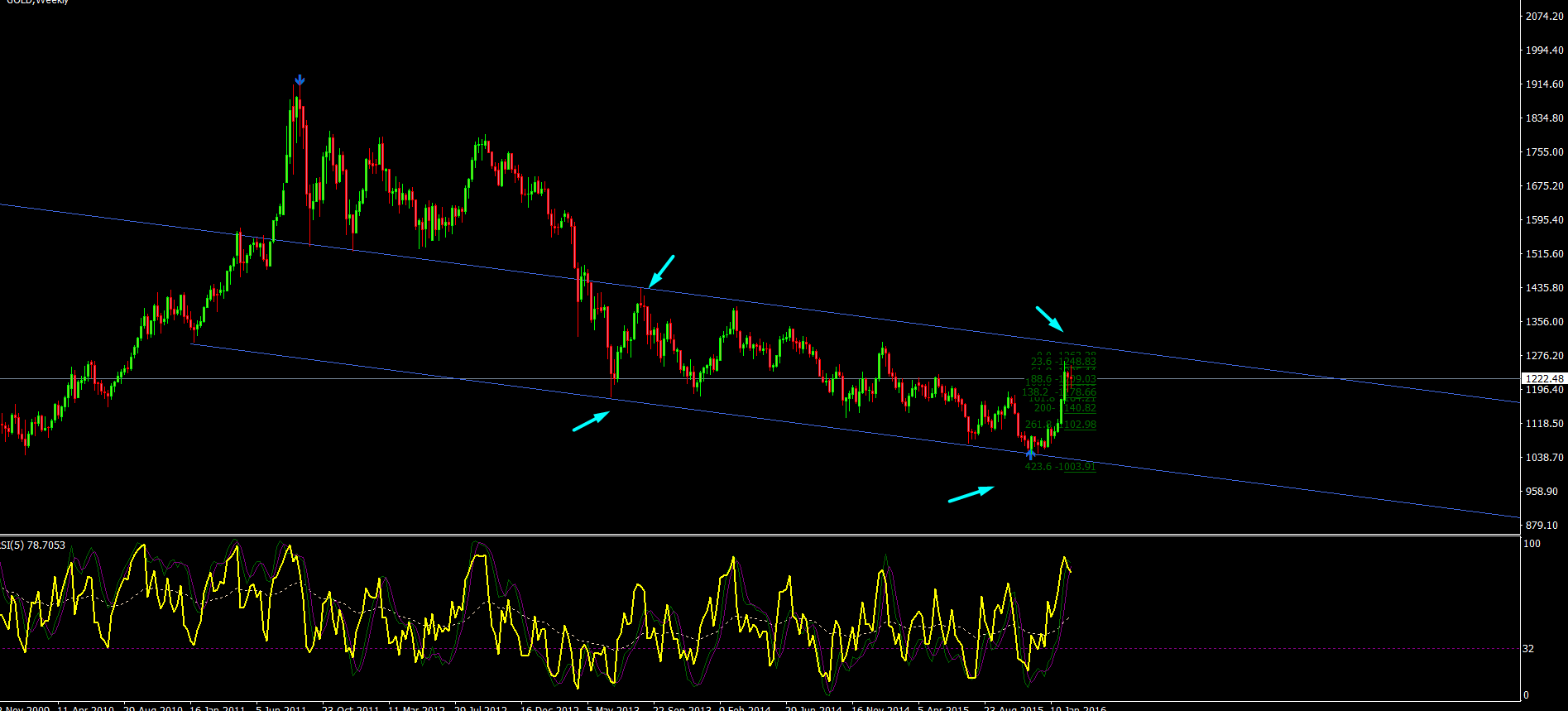Click the 1515.60 price axis label
Screen dimensions: 1568x711
click(1545, 254)
